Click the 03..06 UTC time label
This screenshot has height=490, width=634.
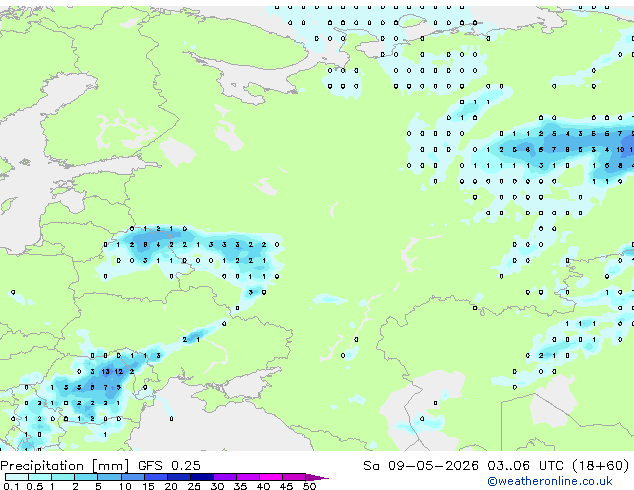(x=525, y=466)
